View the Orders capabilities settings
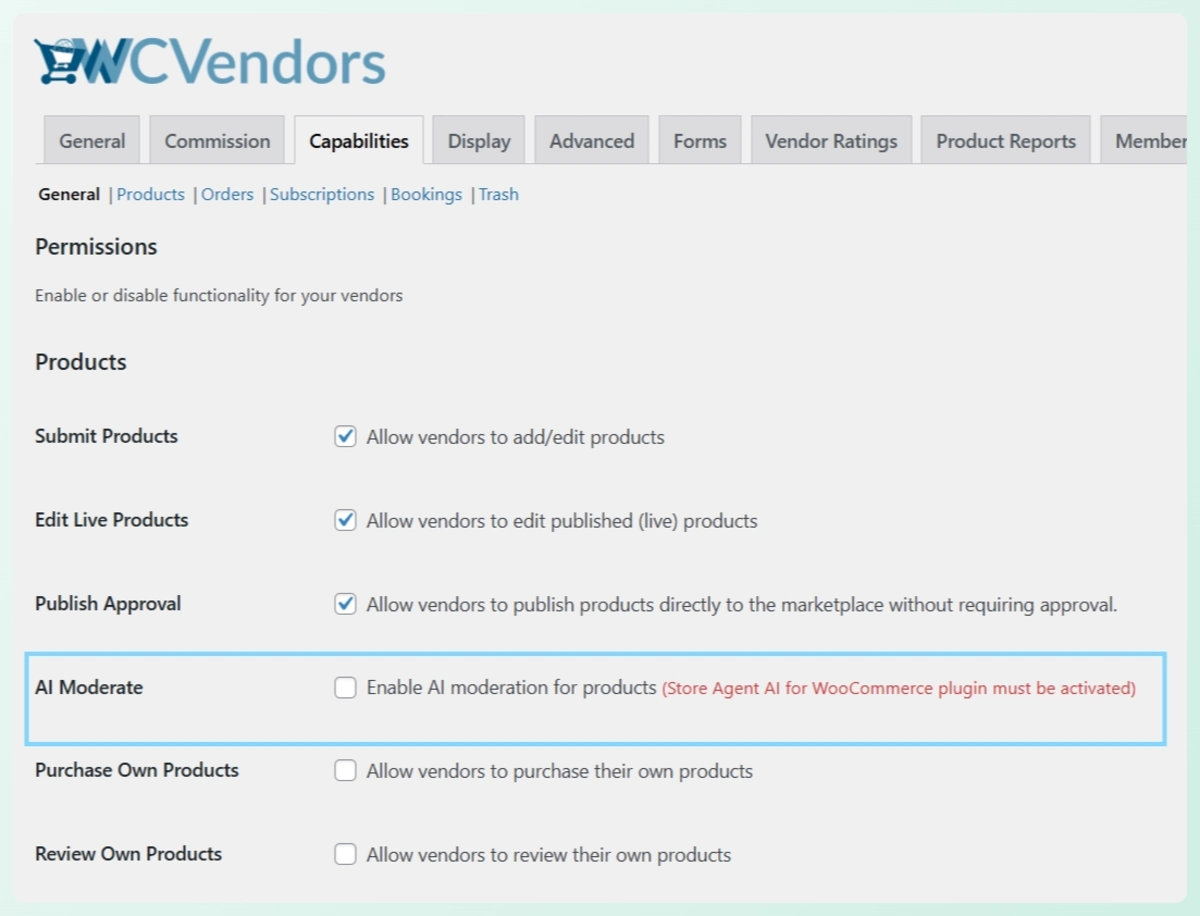This screenshot has width=1200, height=916. pyautogui.click(x=227, y=194)
